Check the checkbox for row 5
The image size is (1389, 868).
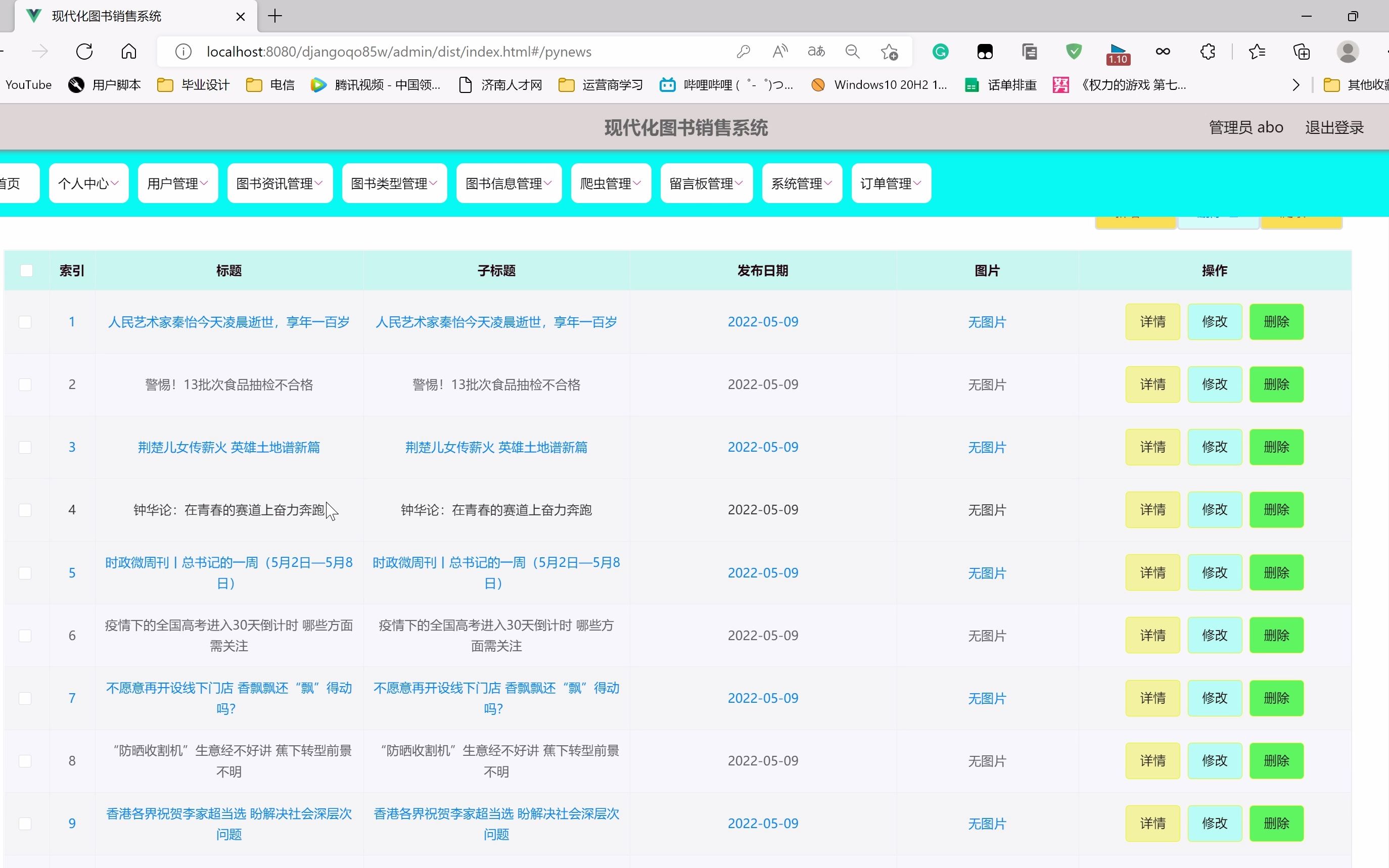click(25, 572)
